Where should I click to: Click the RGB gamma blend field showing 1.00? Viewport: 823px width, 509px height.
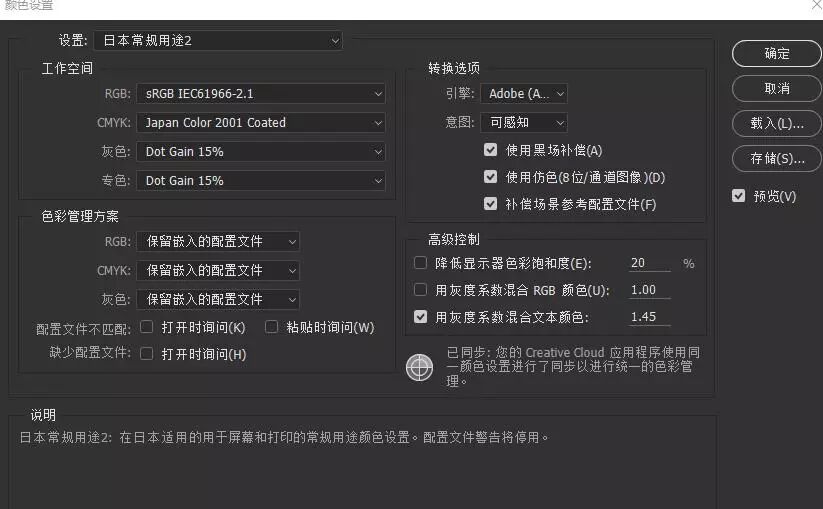tap(650, 290)
